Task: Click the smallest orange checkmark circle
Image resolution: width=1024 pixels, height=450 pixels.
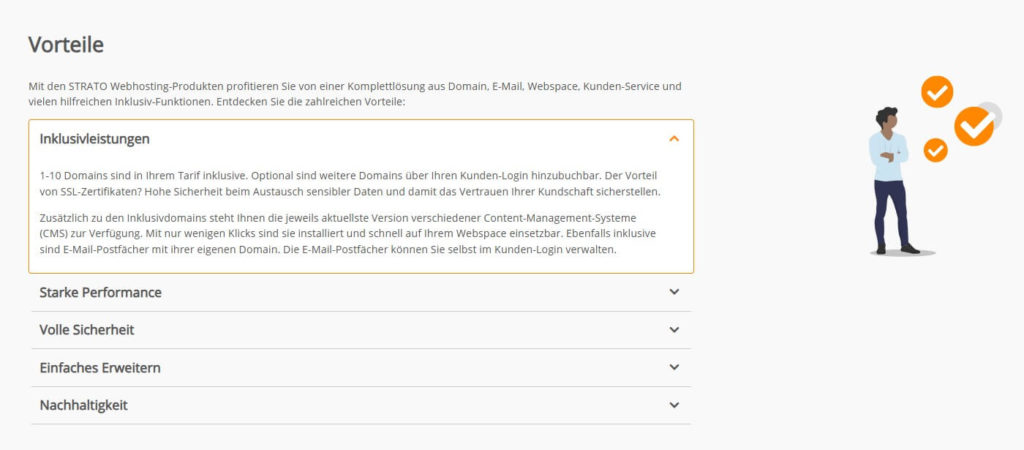Action: (x=935, y=150)
